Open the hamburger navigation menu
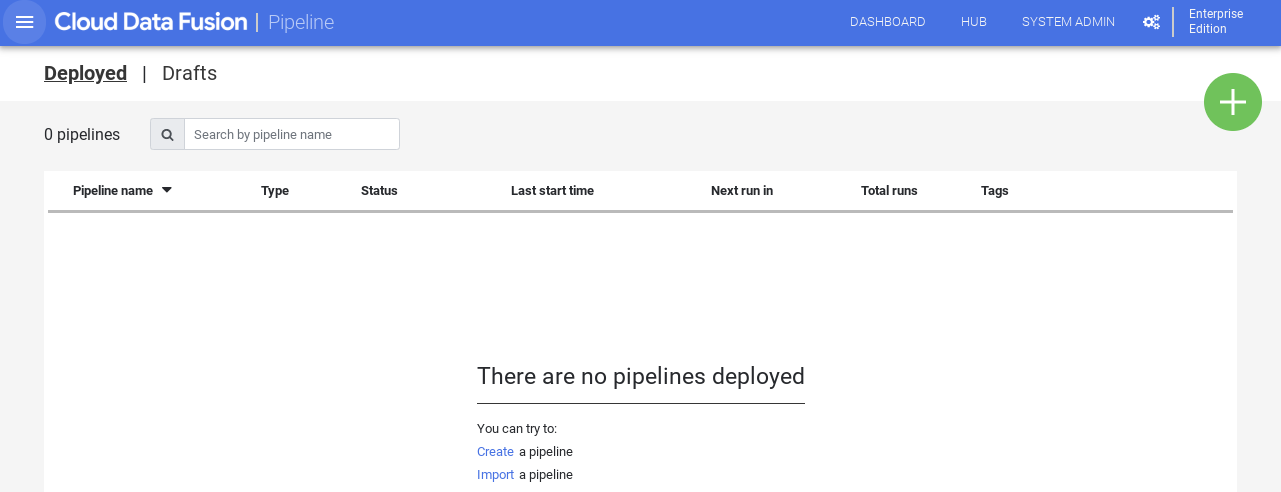1281x492 pixels. tap(25, 22)
